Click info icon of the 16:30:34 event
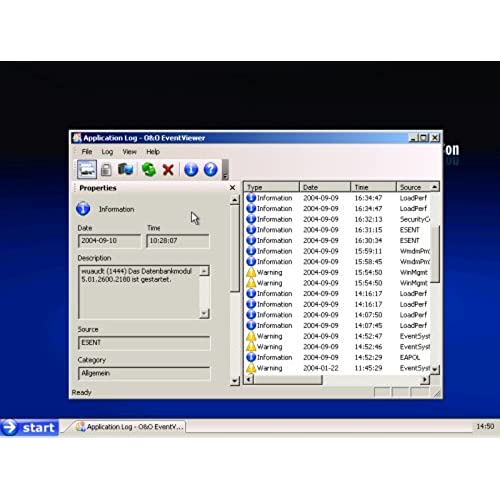 click(x=251, y=240)
